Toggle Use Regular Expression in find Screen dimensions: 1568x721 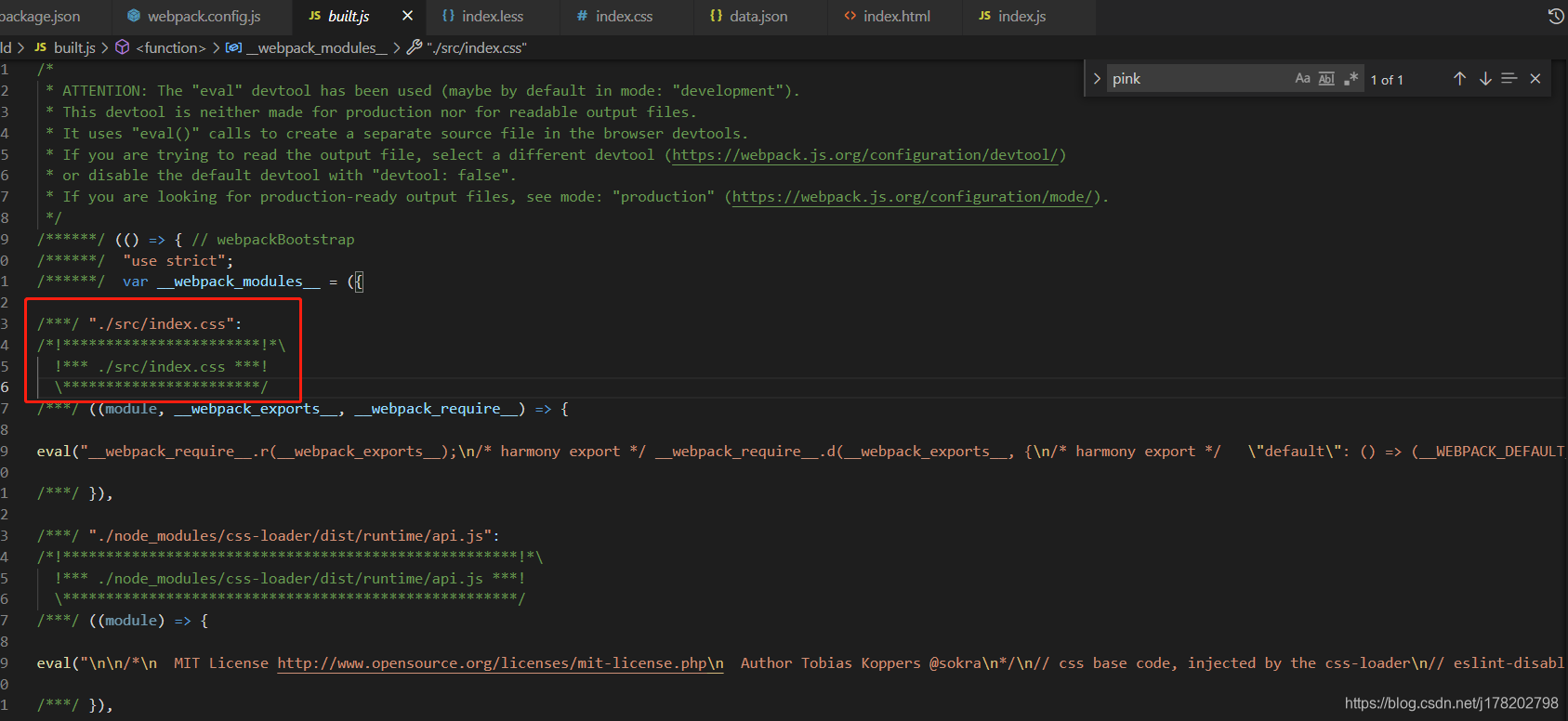click(1351, 79)
